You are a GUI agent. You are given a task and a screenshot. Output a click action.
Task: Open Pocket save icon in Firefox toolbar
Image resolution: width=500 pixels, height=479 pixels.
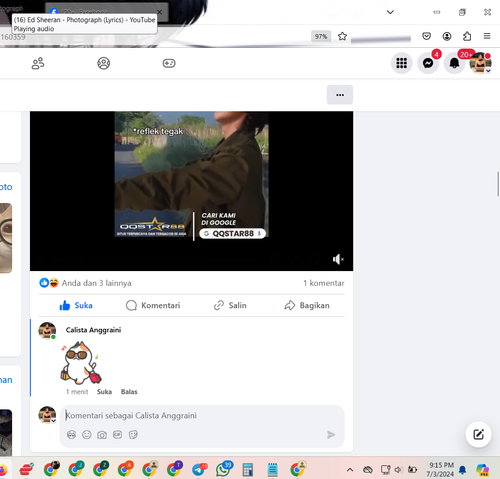(x=427, y=36)
